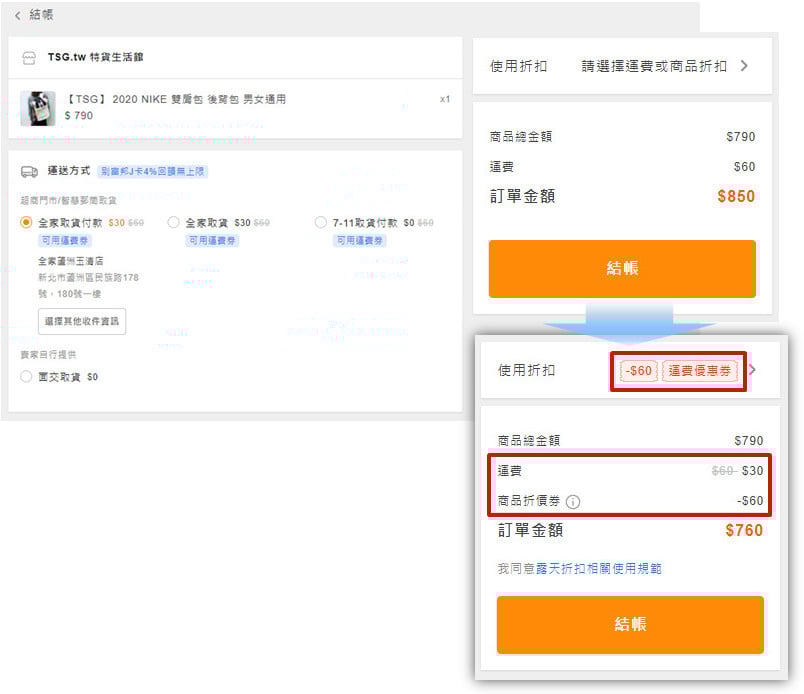The width and height of the screenshot is (804, 694).
Task: Select the 全家取貨 shipping radio button
Action: coord(174,222)
